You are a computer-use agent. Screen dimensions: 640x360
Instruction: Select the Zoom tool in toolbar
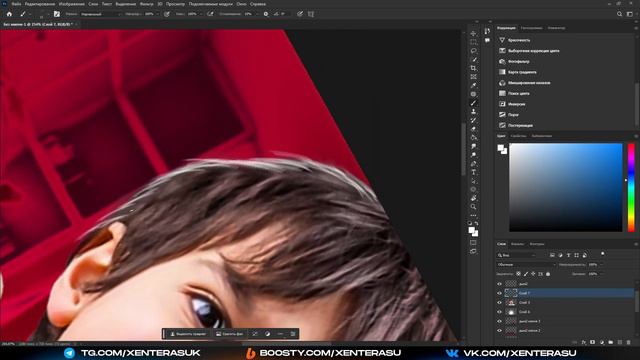point(473,207)
